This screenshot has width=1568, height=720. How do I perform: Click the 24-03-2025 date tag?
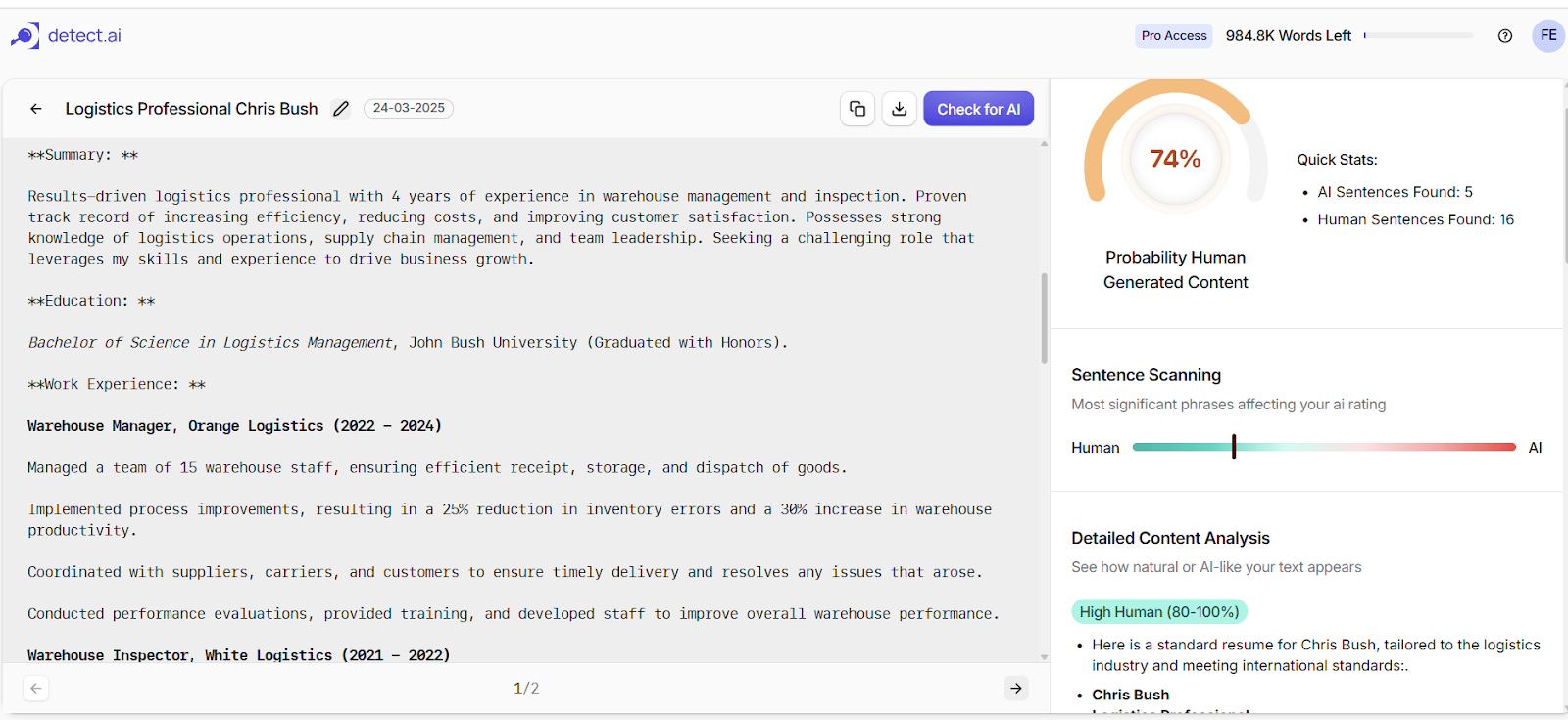tap(409, 108)
